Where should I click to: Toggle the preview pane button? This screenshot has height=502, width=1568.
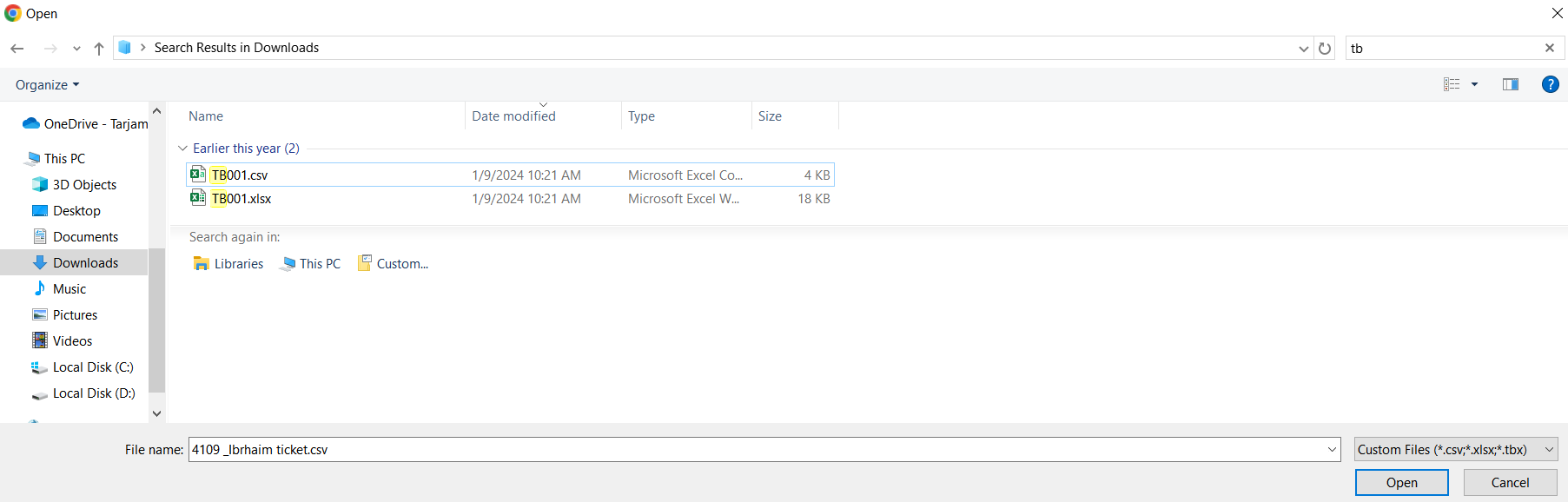coord(1511,84)
